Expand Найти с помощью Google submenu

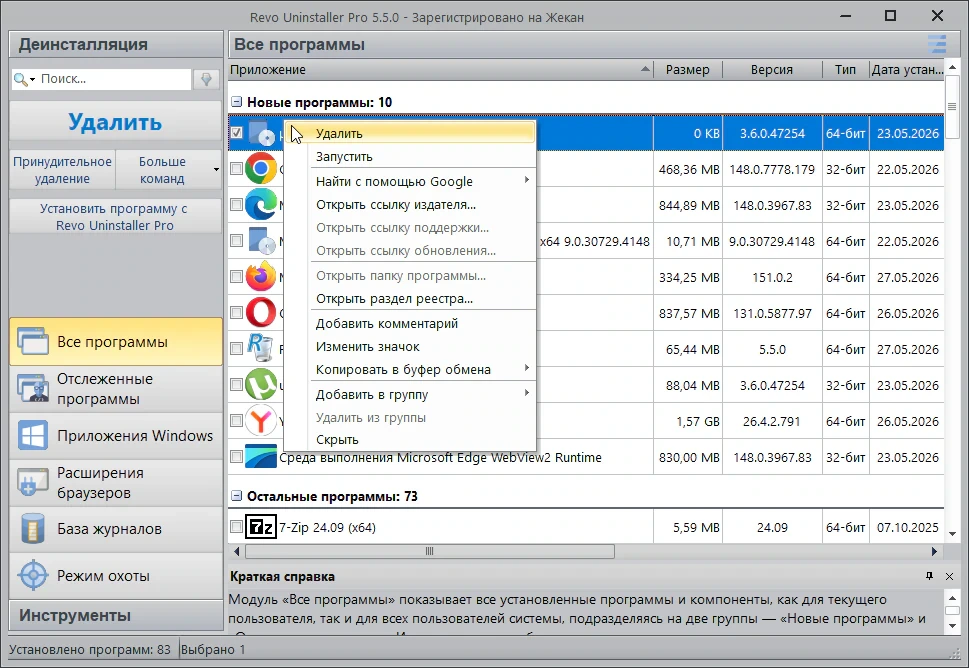(527, 180)
